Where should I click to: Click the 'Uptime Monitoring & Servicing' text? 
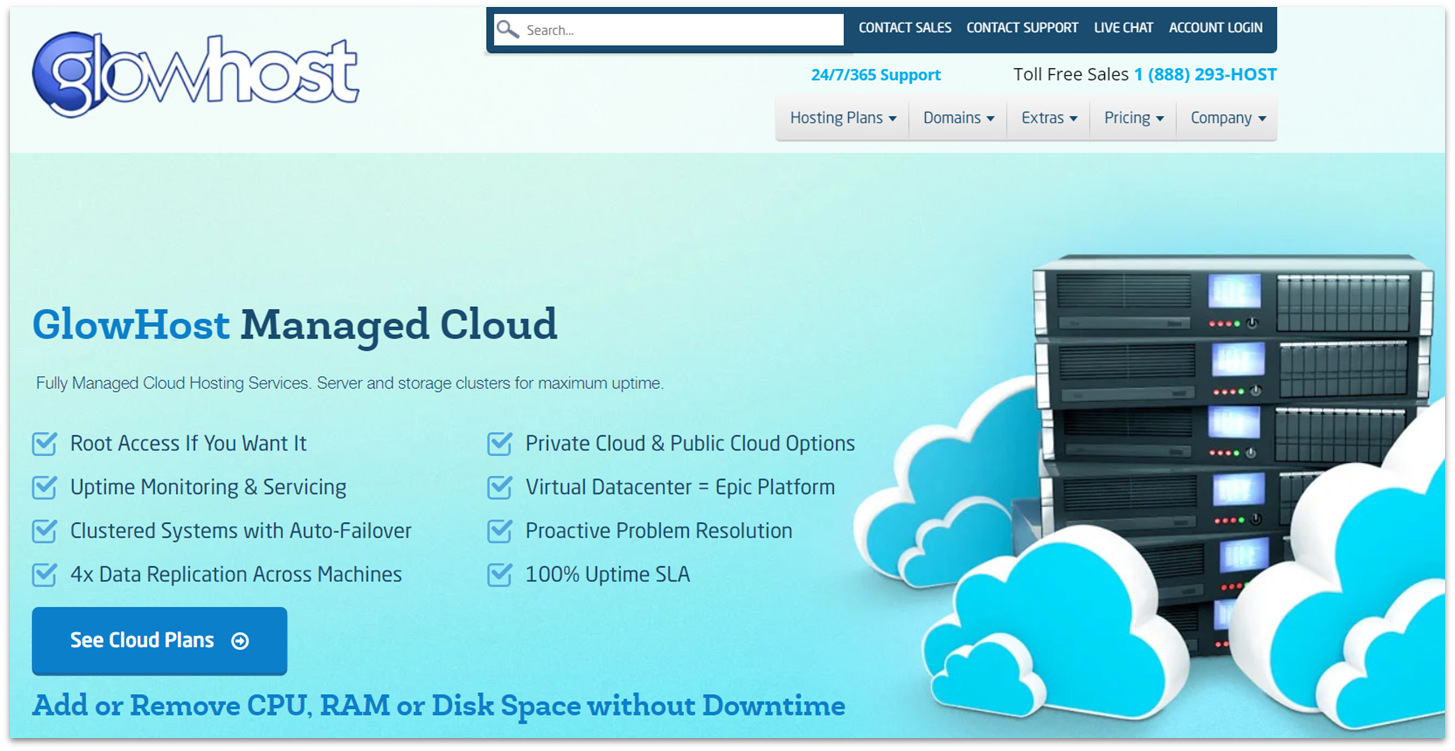[208, 487]
